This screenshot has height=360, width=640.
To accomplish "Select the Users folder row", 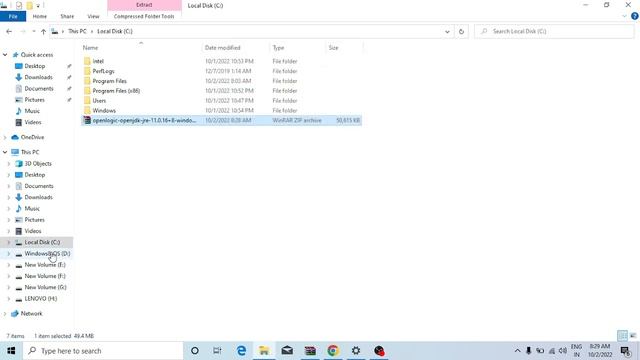I will pyautogui.click(x=99, y=100).
